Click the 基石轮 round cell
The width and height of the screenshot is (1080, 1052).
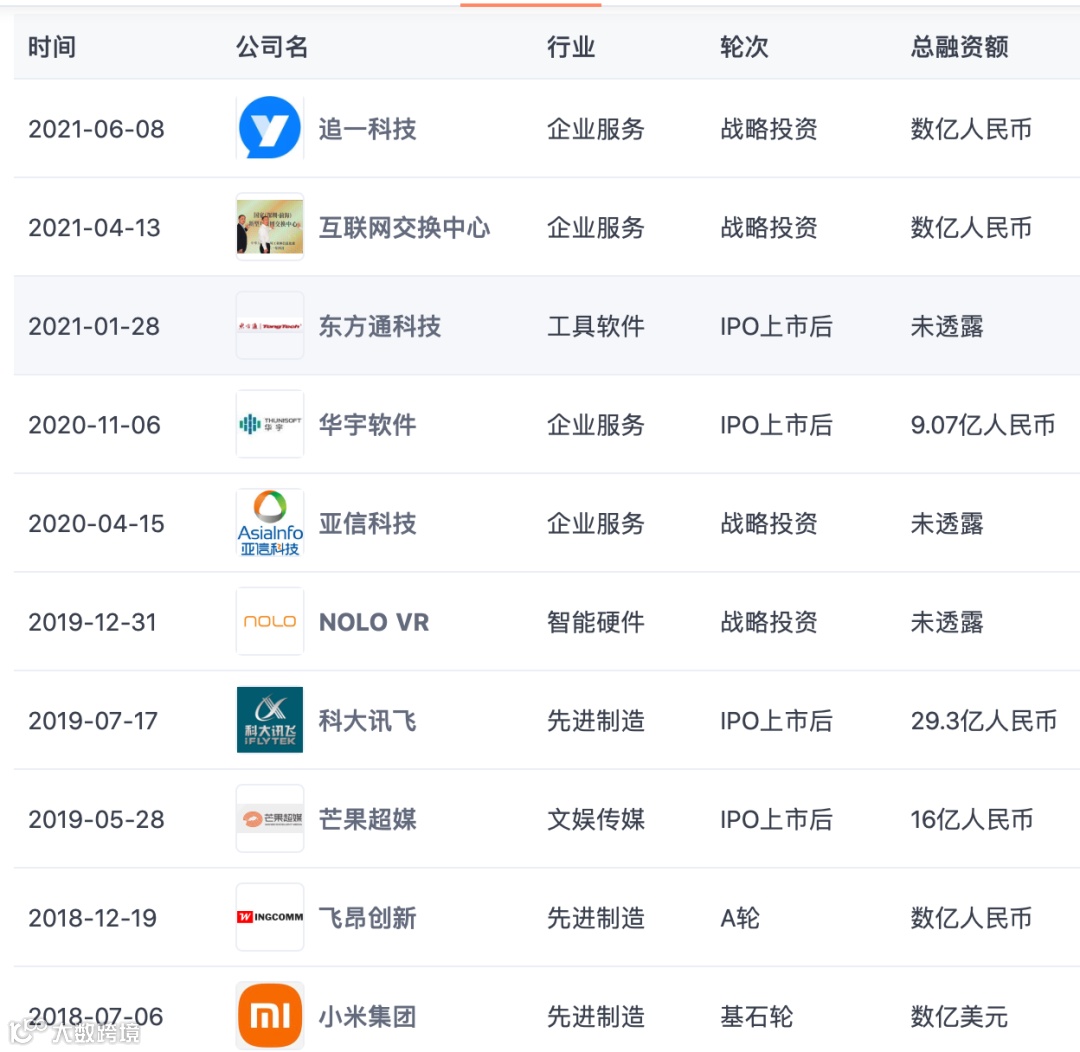[x=756, y=1016]
